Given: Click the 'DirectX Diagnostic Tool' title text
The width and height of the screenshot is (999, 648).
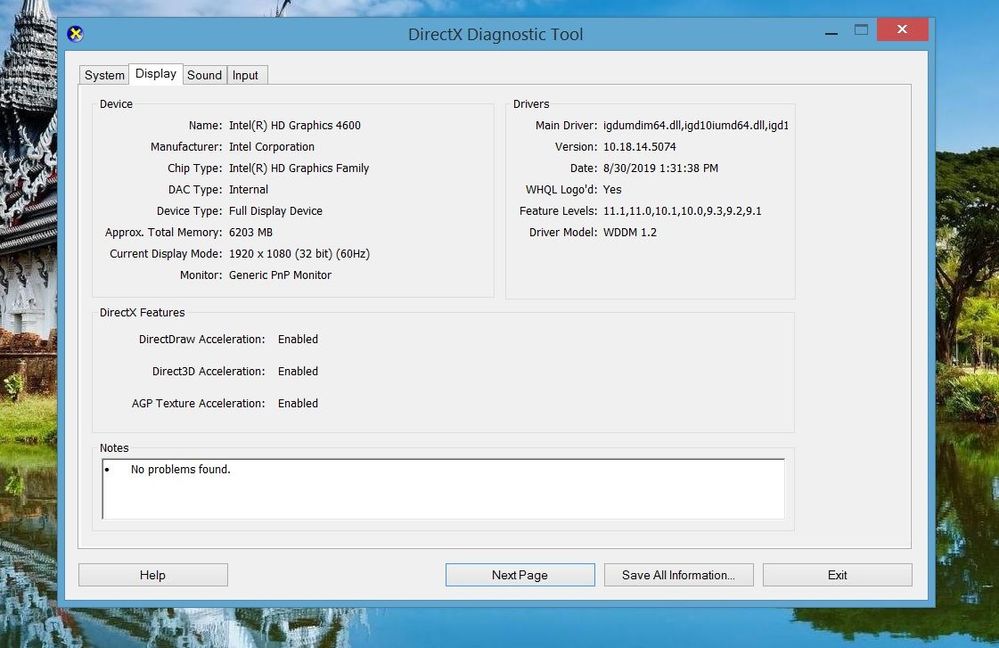Looking at the screenshot, I should 496,34.
